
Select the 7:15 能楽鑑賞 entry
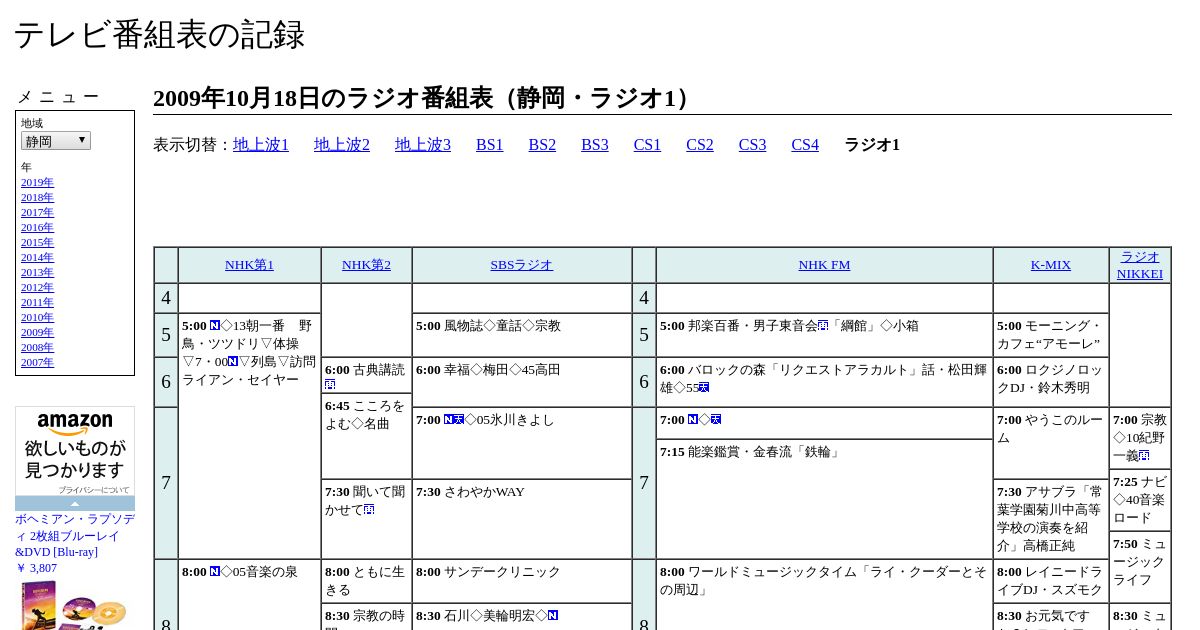[x=824, y=499]
